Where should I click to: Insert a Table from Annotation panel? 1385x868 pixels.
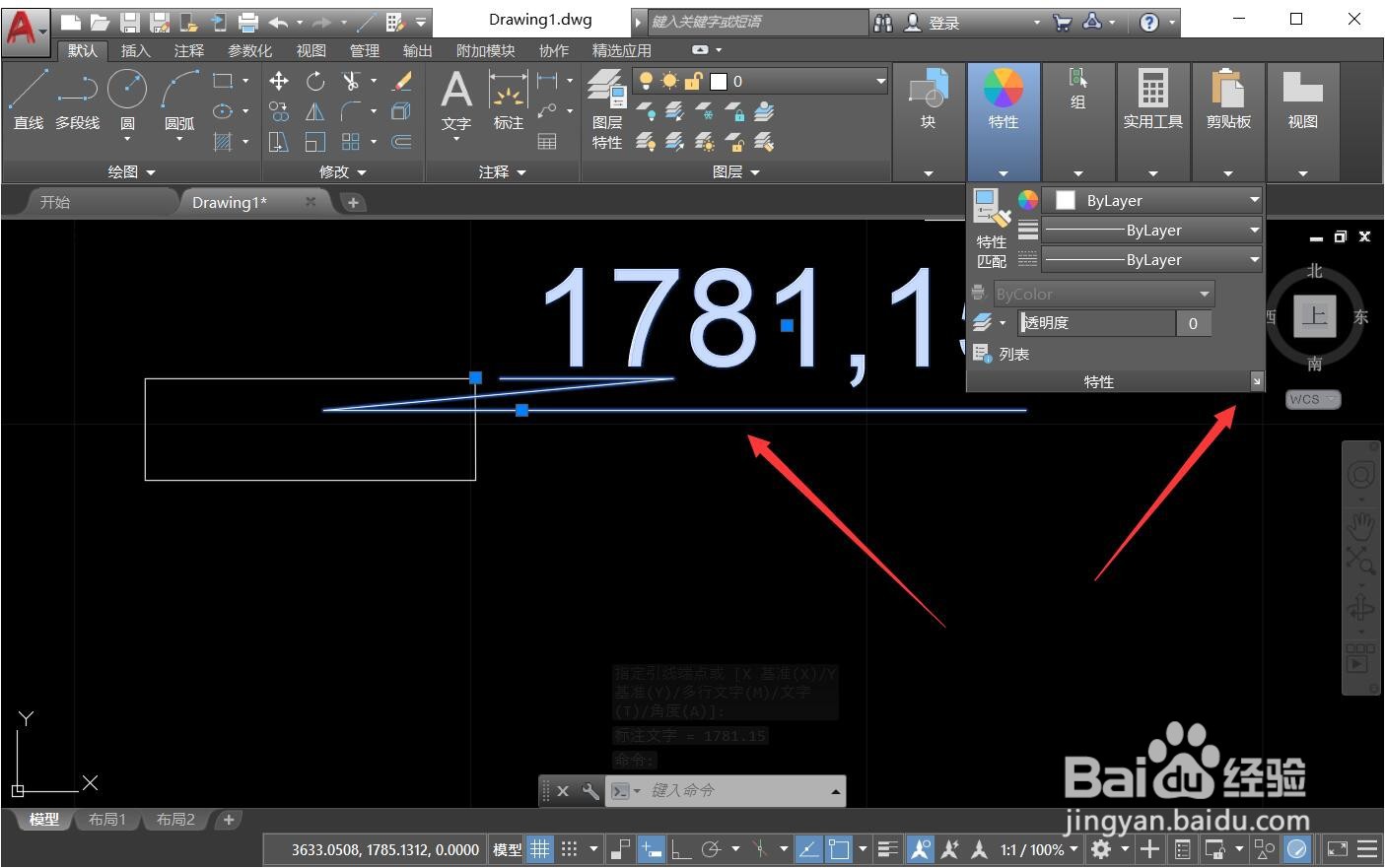(x=547, y=142)
